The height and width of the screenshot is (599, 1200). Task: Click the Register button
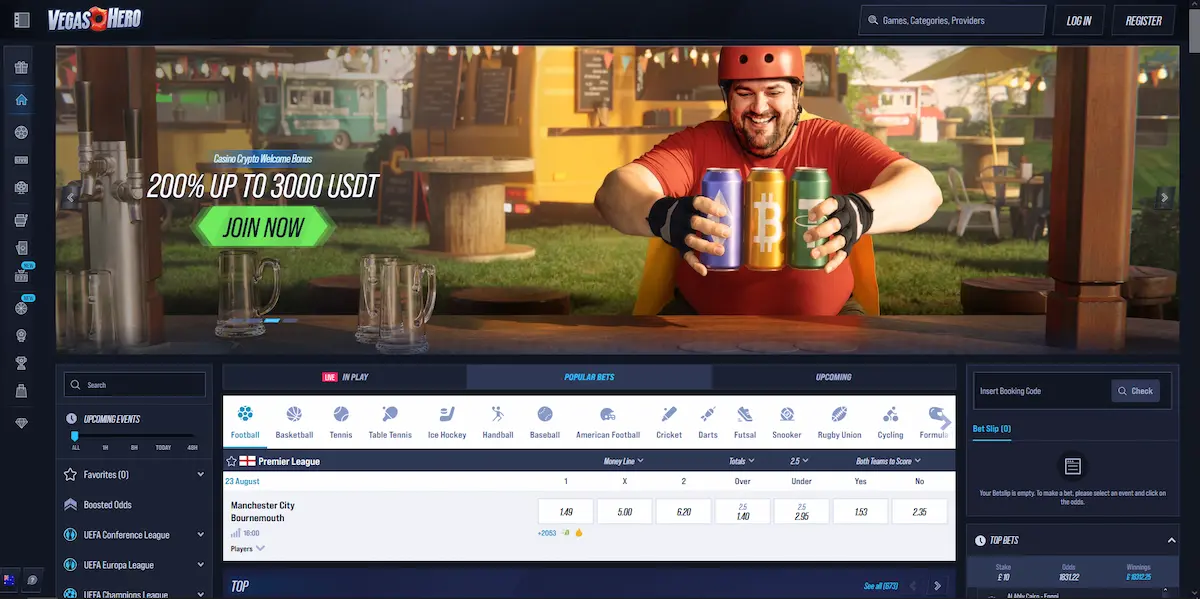click(1143, 21)
